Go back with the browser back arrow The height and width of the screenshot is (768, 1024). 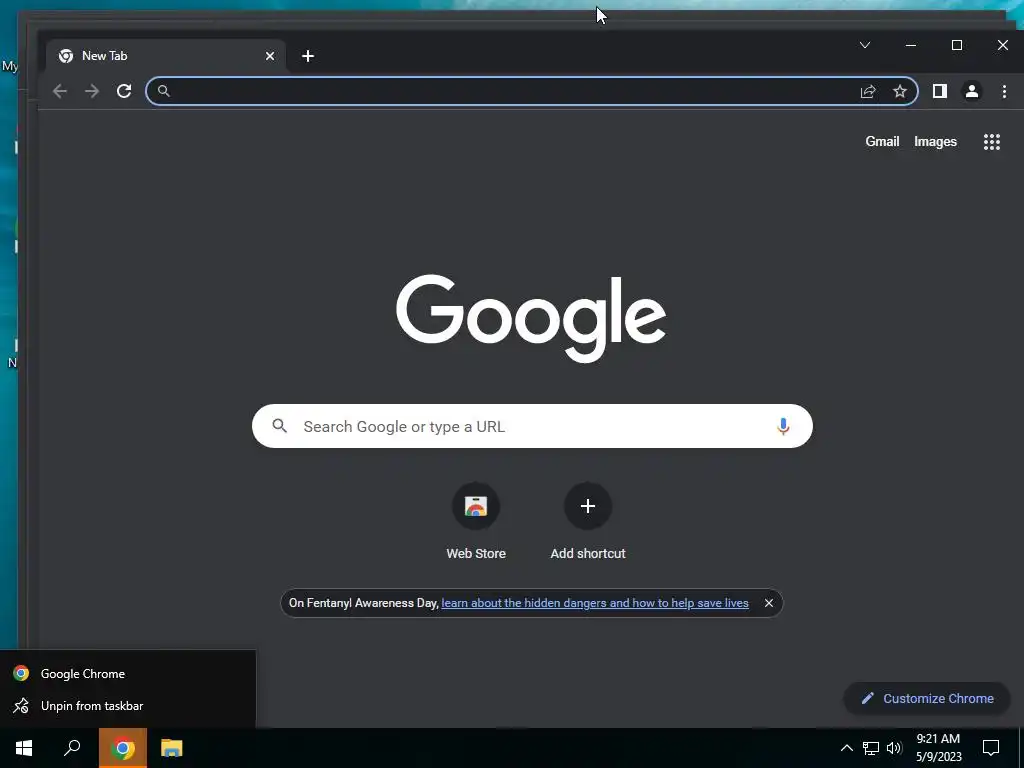pos(59,91)
